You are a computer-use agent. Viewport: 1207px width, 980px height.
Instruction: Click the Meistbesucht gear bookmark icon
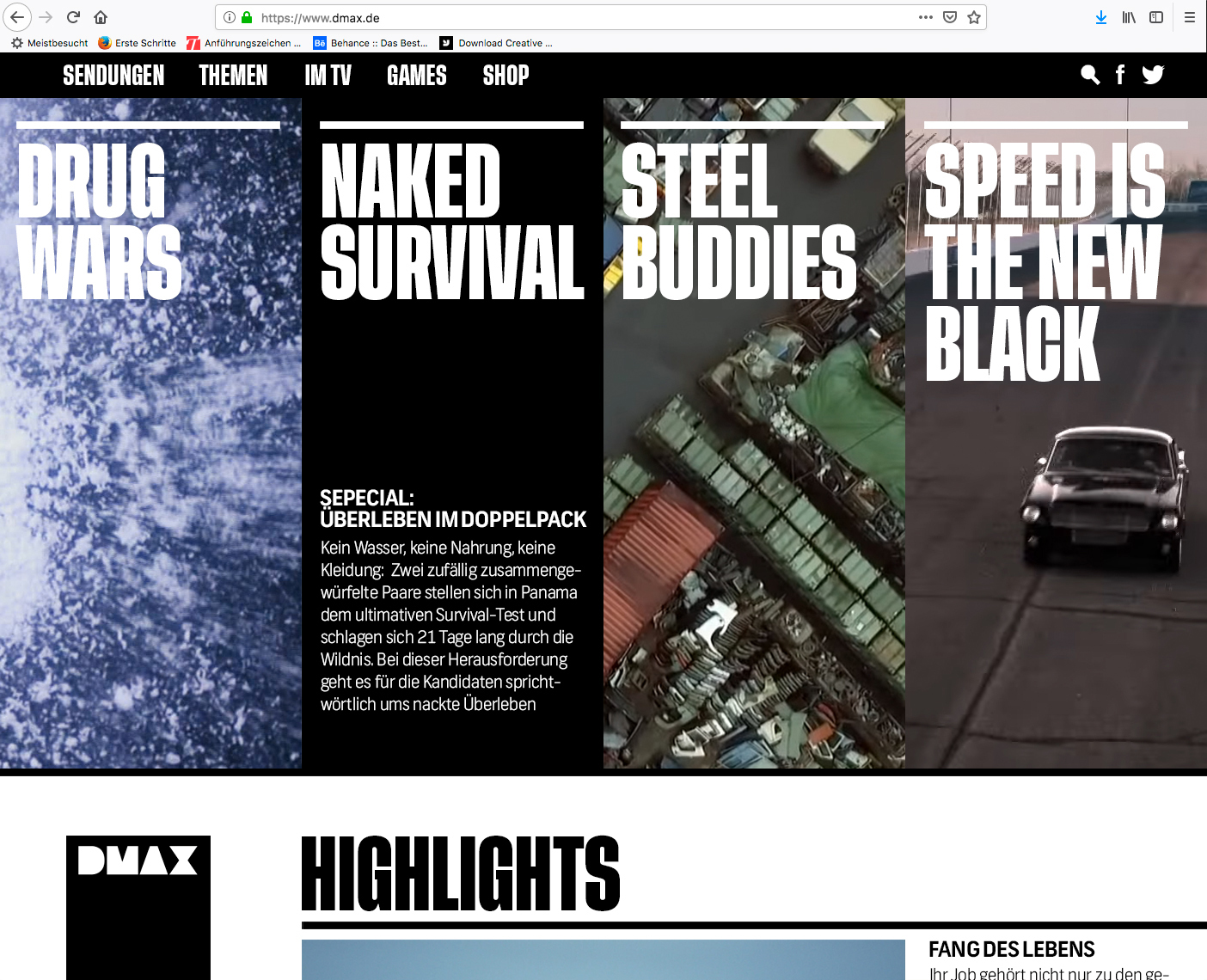click(17, 43)
